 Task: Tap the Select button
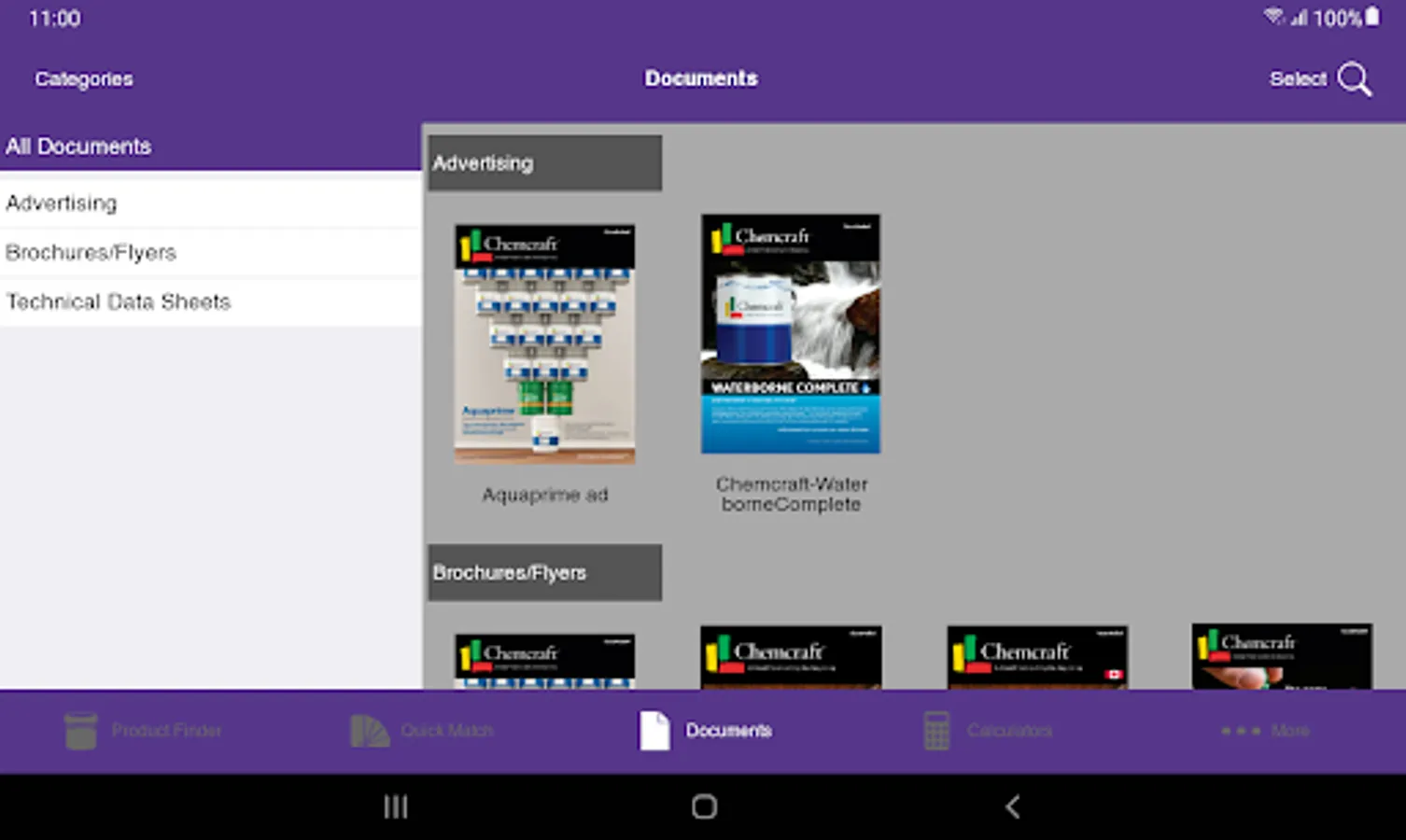click(x=1298, y=79)
